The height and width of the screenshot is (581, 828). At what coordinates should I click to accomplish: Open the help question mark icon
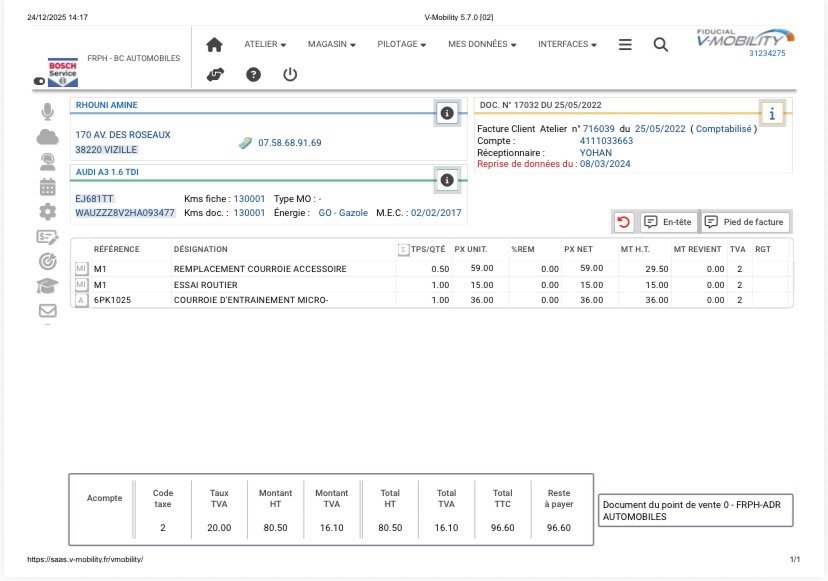pyautogui.click(x=253, y=74)
